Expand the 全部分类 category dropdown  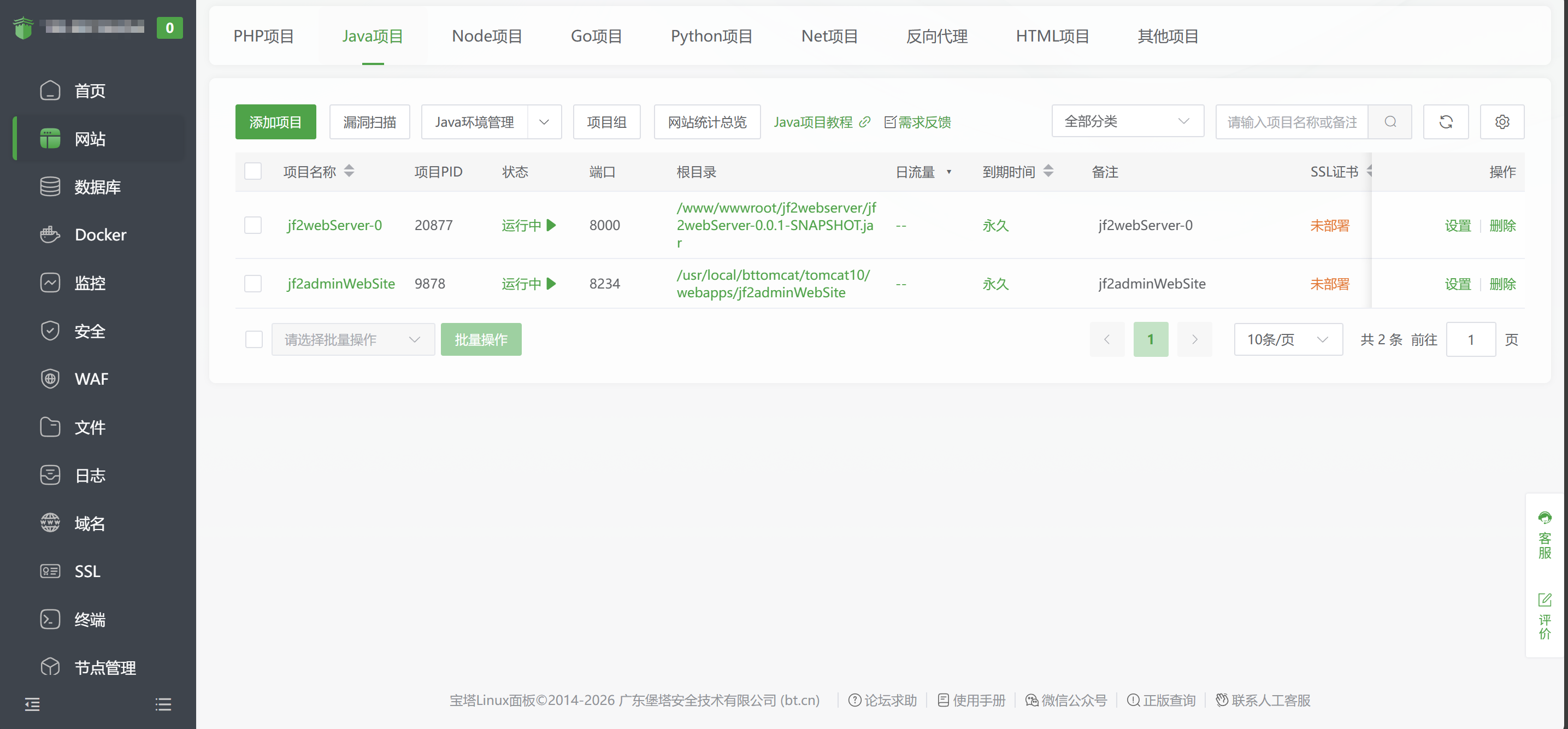click(x=1127, y=121)
